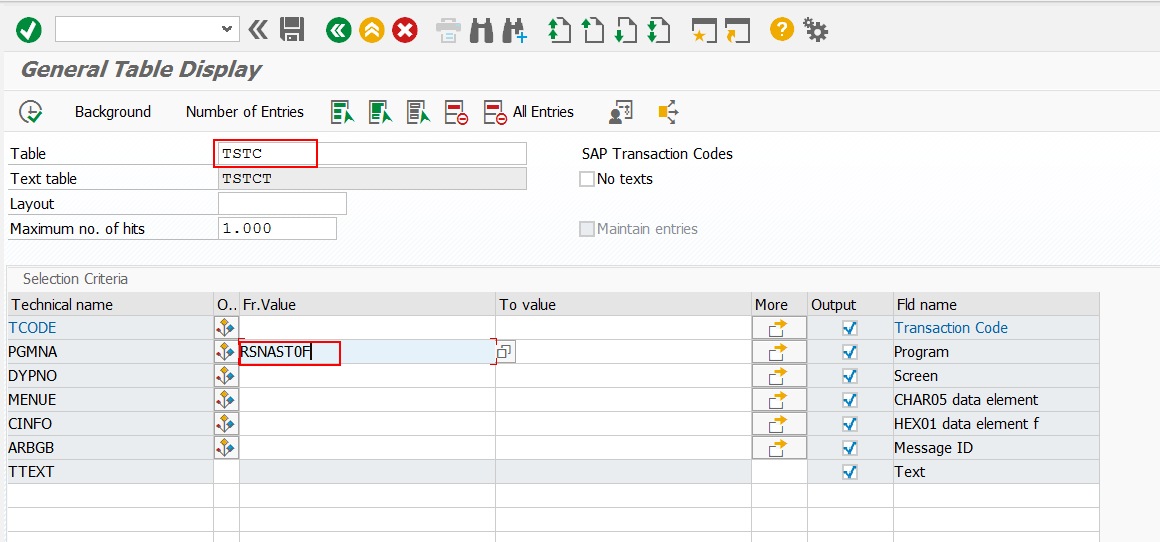Screen dimensions: 1160x542
Task: Go to Next Page icon
Action: click(625, 30)
